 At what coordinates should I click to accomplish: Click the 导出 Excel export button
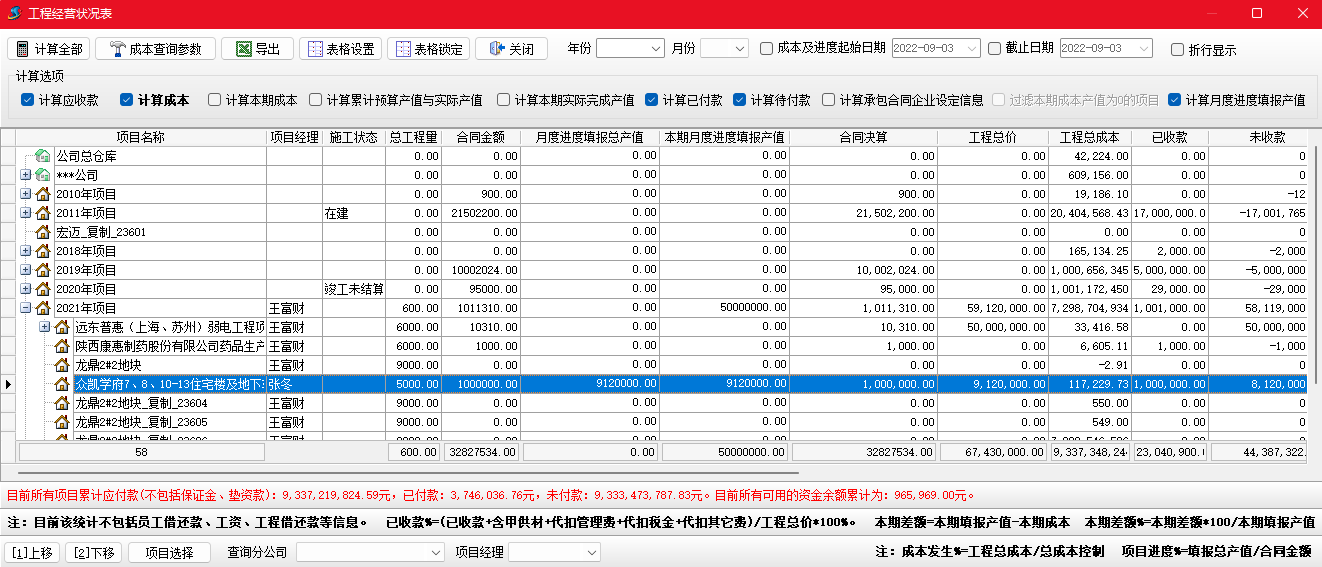pos(257,49)
